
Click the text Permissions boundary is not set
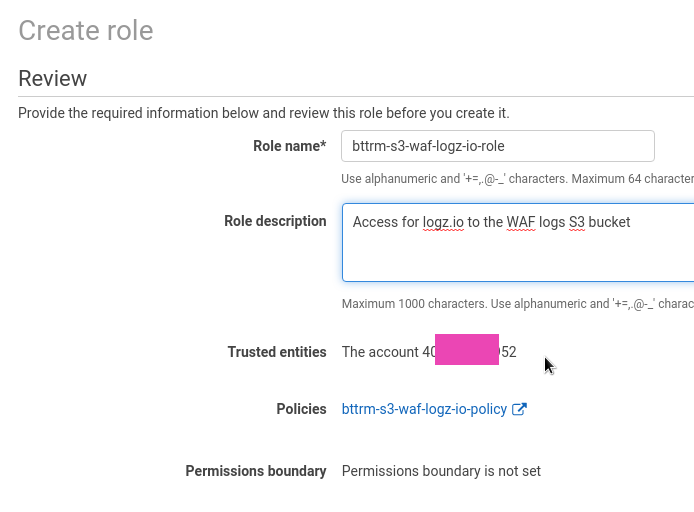[441, 471]
